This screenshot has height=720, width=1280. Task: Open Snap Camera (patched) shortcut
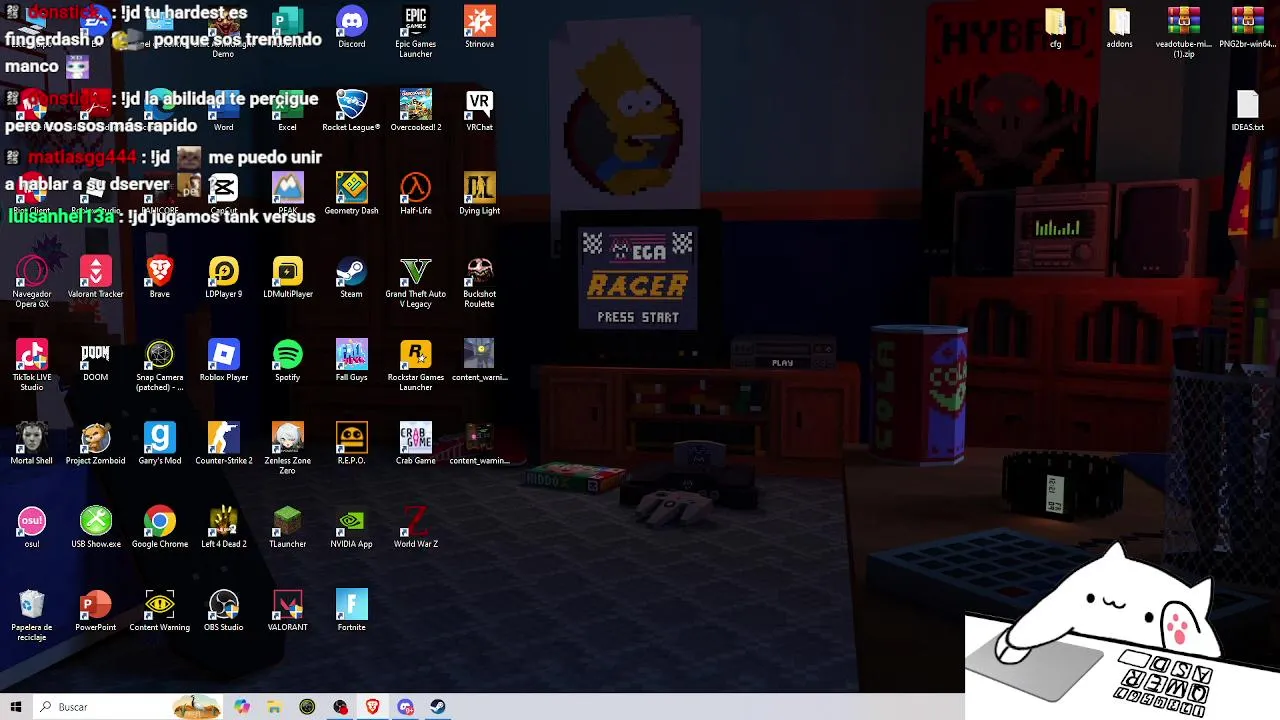[x=159, y=365]
